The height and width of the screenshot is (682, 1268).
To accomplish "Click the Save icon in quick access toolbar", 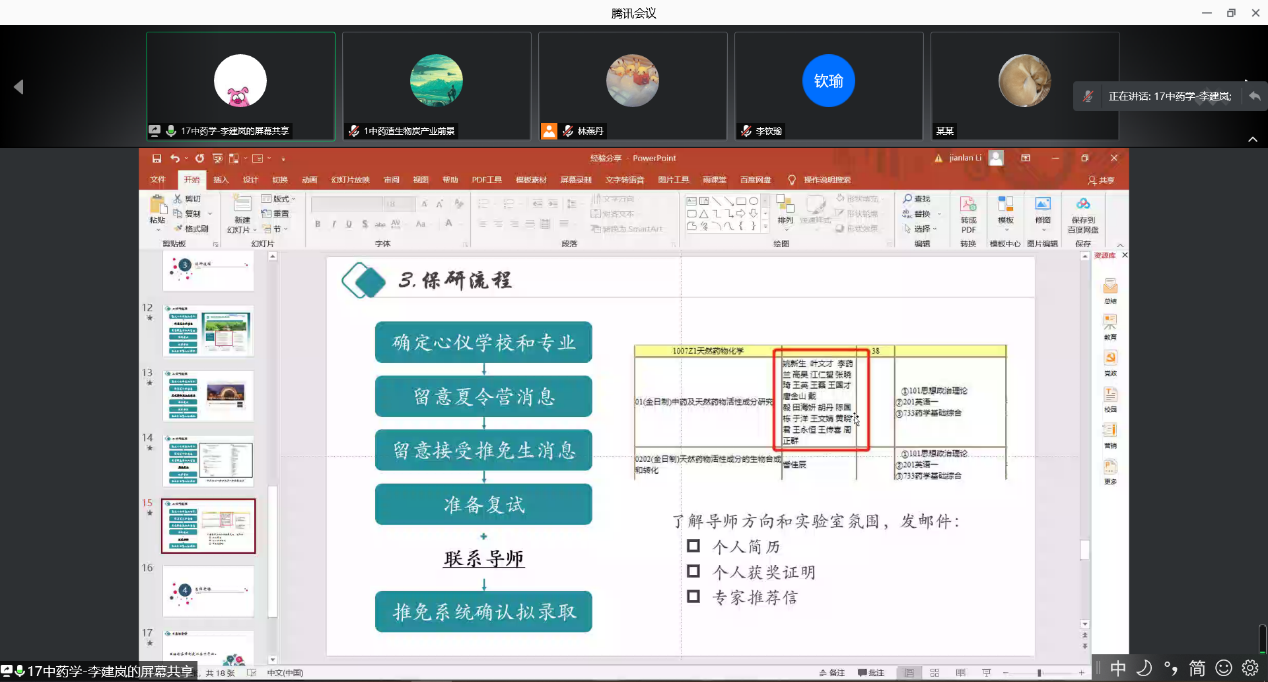I will point(156,158).
